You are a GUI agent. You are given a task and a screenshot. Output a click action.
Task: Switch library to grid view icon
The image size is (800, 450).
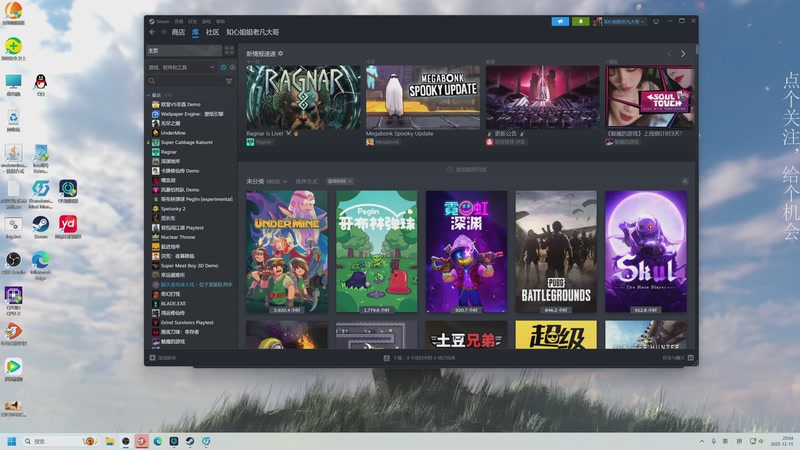pos(229,50)
